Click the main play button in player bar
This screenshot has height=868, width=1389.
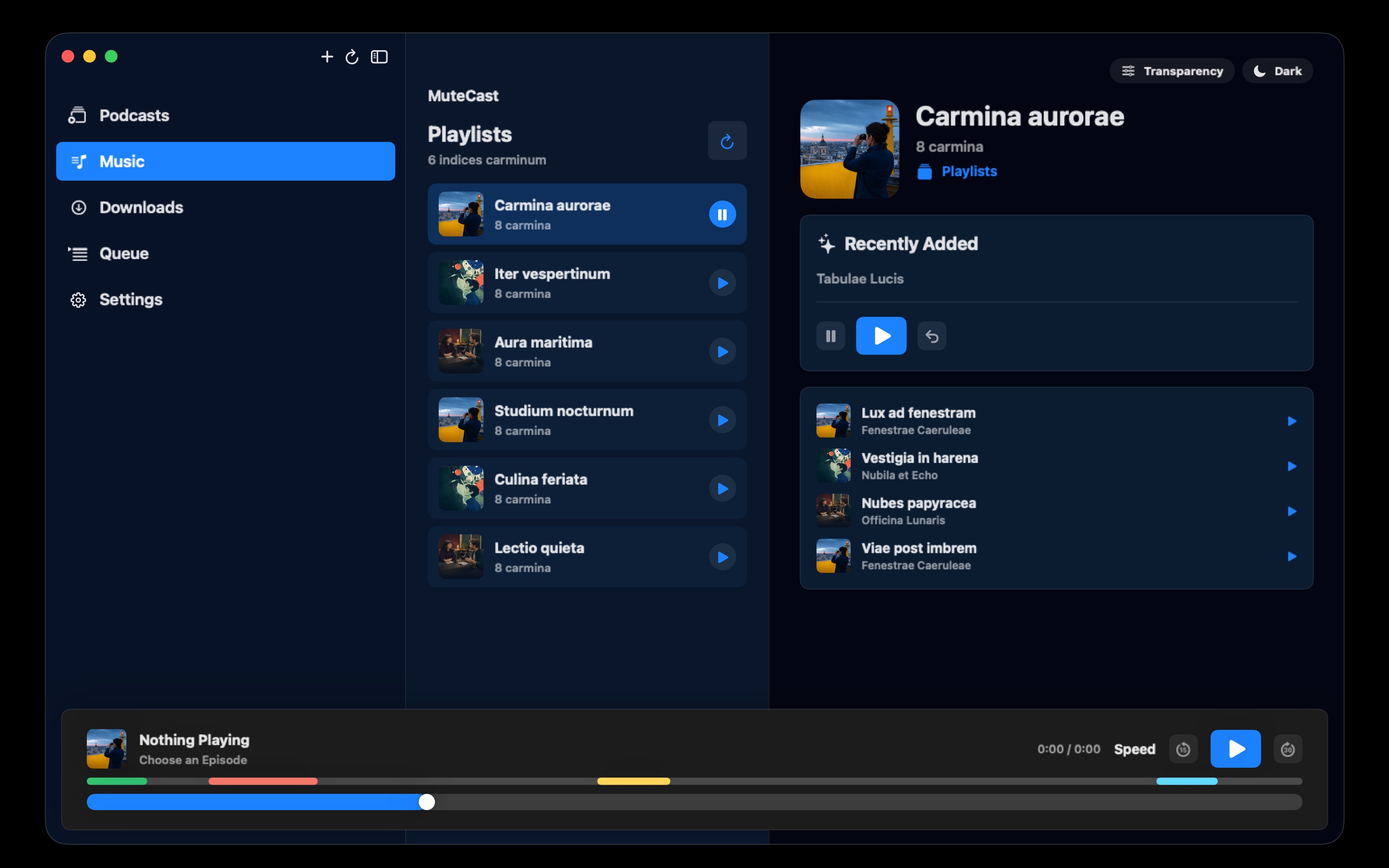[x=1235, y=748]
